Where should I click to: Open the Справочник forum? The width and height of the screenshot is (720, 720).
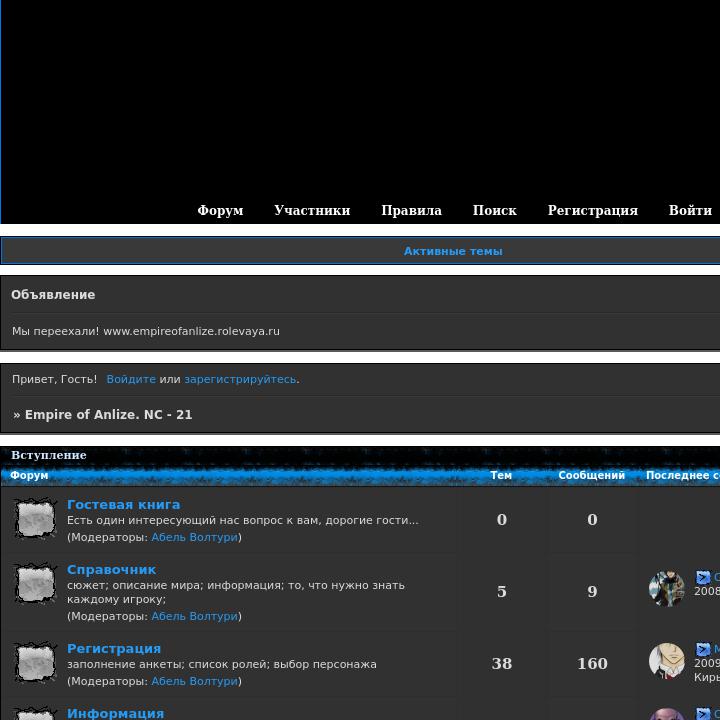(112, 569)
